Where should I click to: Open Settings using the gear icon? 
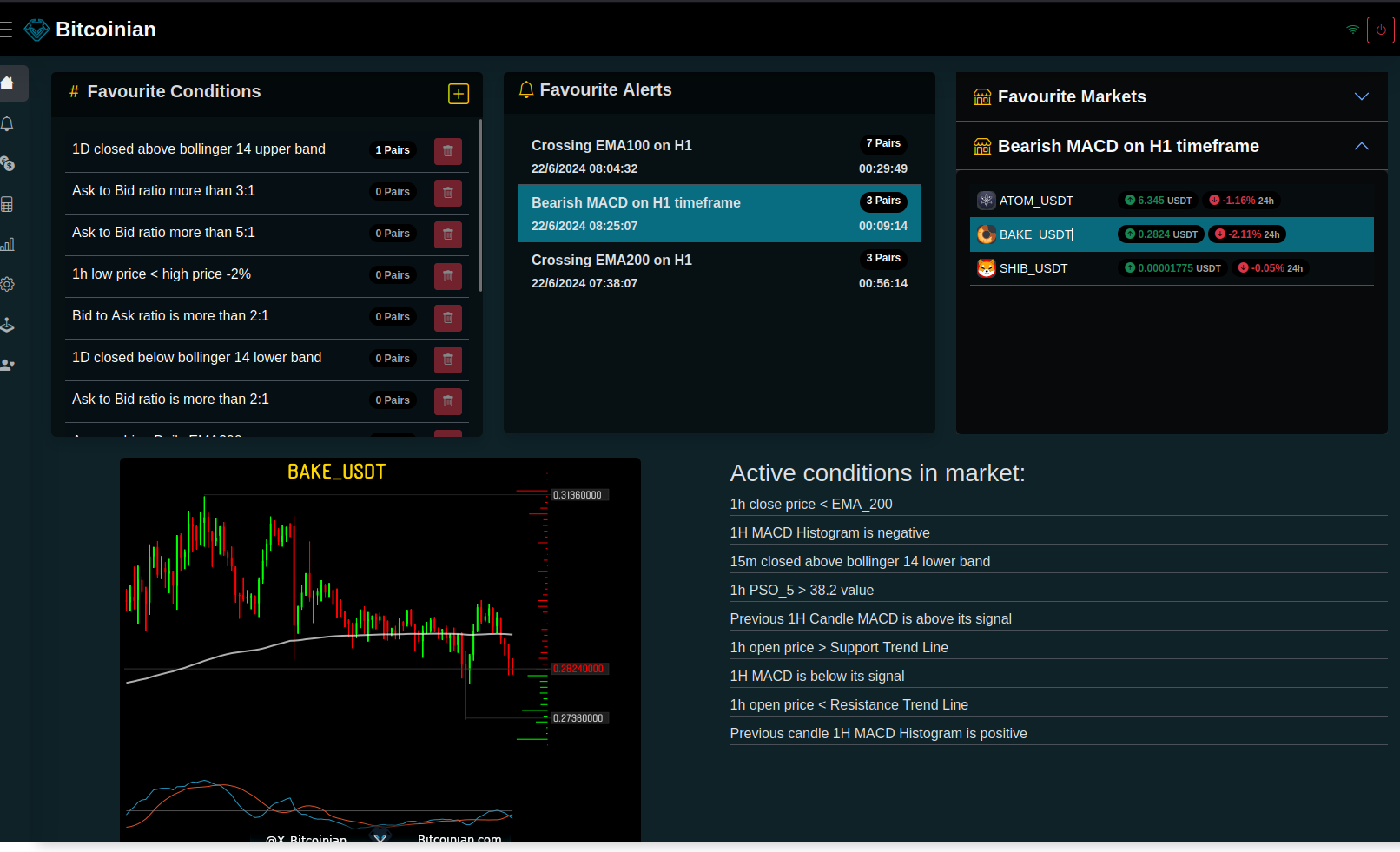point(9,284)
